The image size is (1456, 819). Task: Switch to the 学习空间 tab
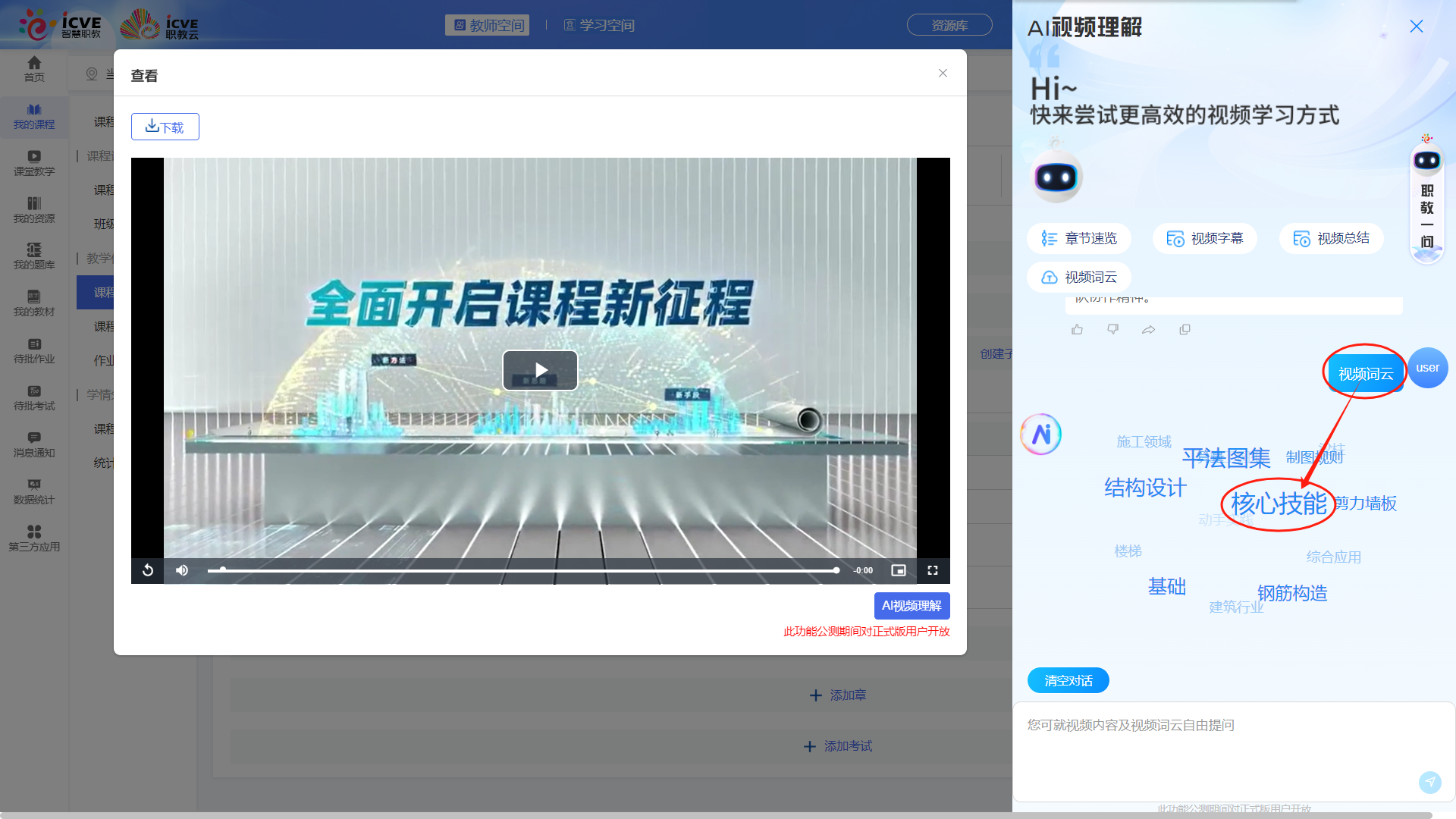point(599,25)
